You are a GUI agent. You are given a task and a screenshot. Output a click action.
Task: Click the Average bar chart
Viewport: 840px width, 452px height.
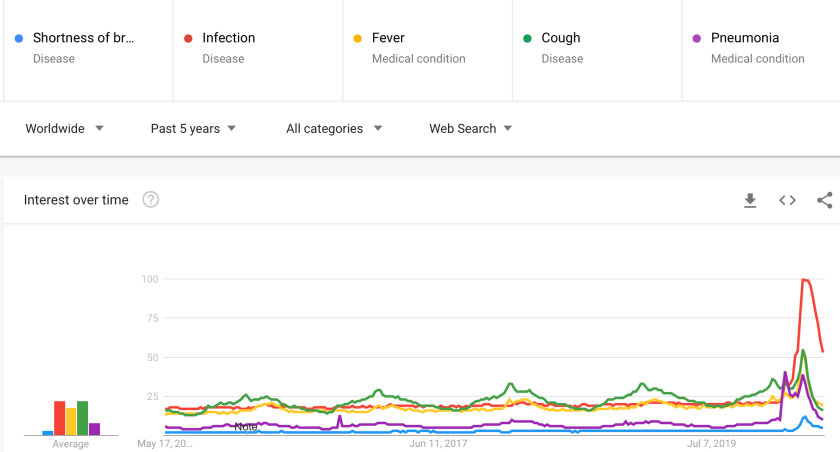tap(71, 418)
